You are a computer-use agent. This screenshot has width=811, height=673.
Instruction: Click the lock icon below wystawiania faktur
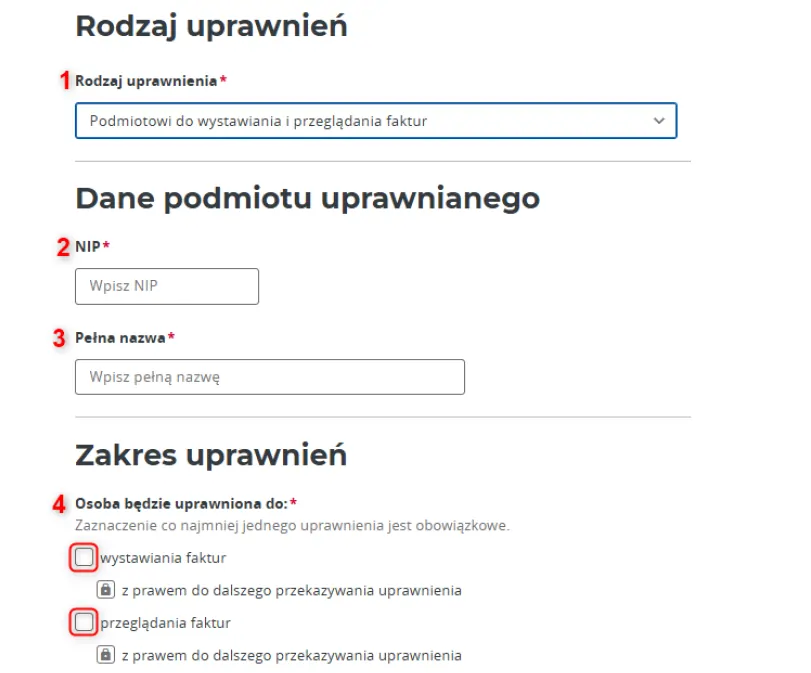click(105, 590)
